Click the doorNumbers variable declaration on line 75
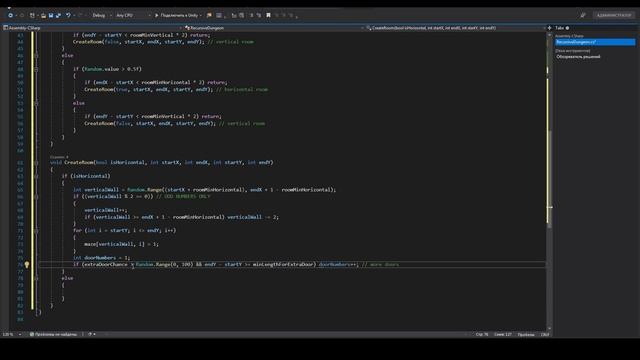 pyautogui.click(x=100, y=258)
